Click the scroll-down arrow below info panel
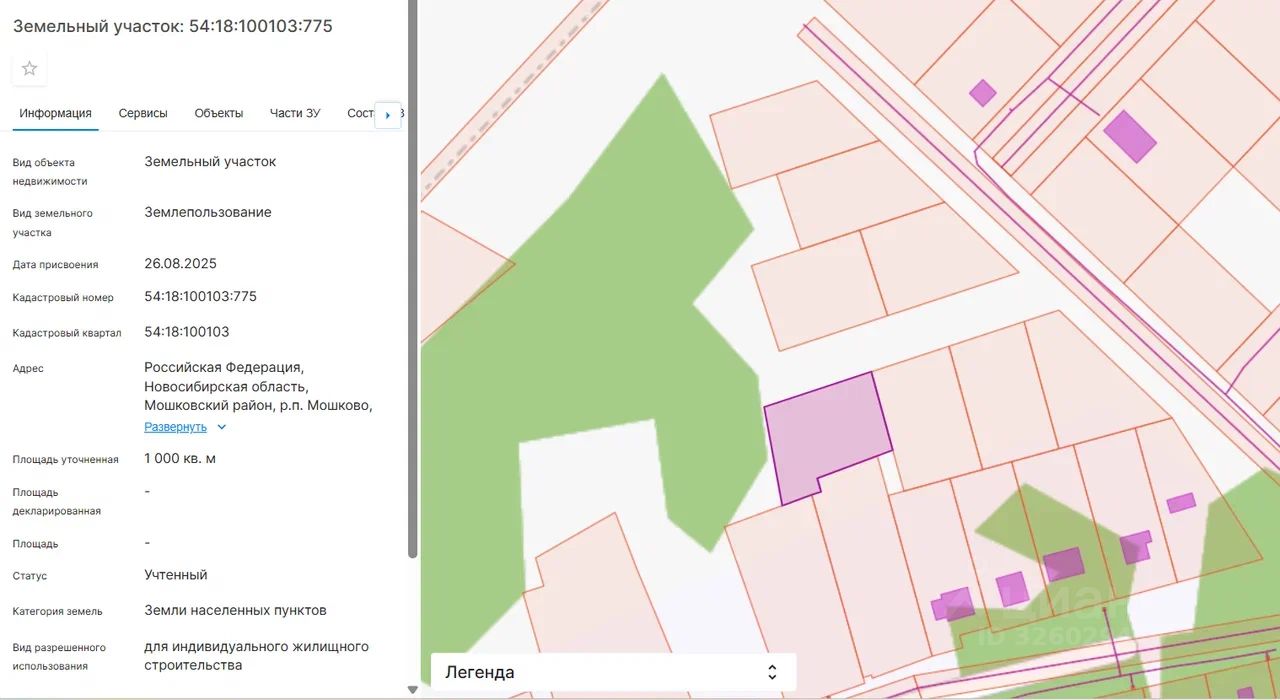The image size is (1280, 700). point(412,690)
